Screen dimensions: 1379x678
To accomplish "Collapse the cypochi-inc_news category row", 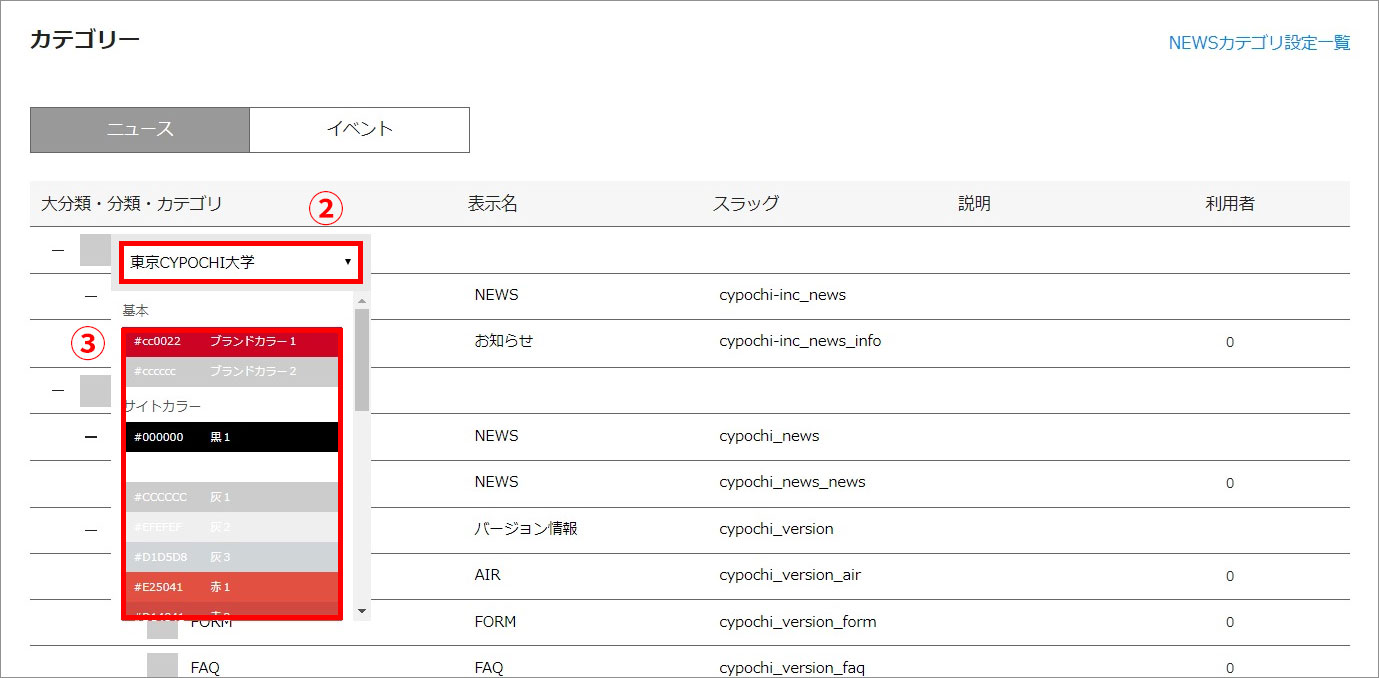I will (91, 296).
